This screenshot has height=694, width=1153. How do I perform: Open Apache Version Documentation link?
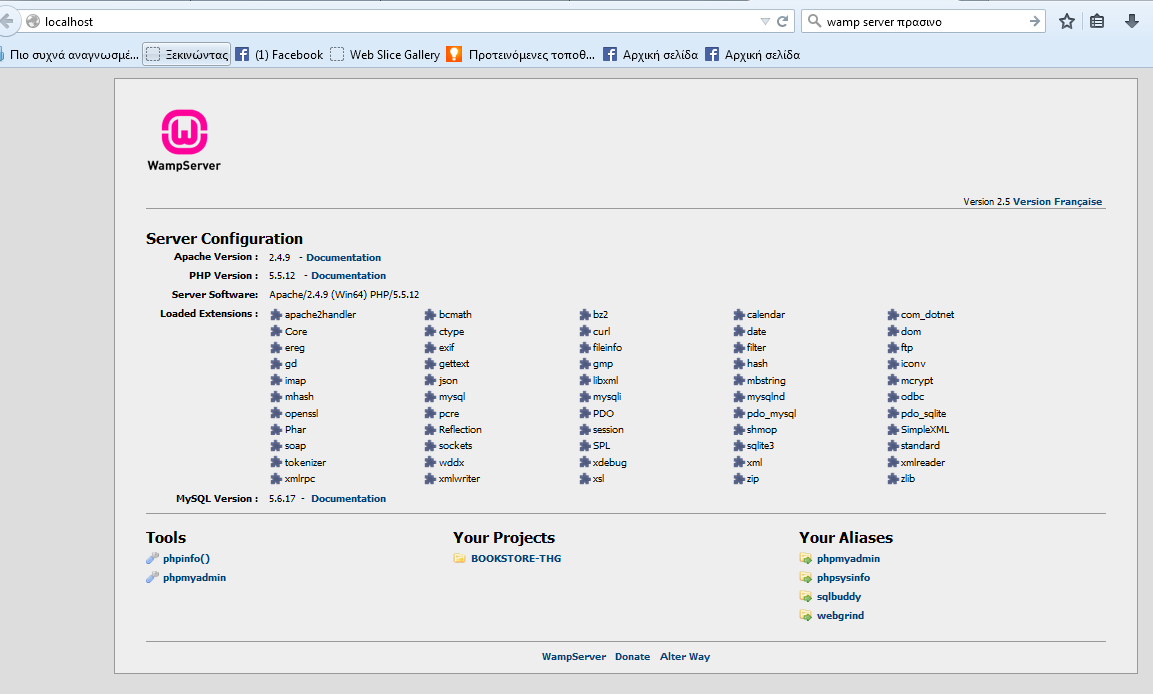point(343,257)
